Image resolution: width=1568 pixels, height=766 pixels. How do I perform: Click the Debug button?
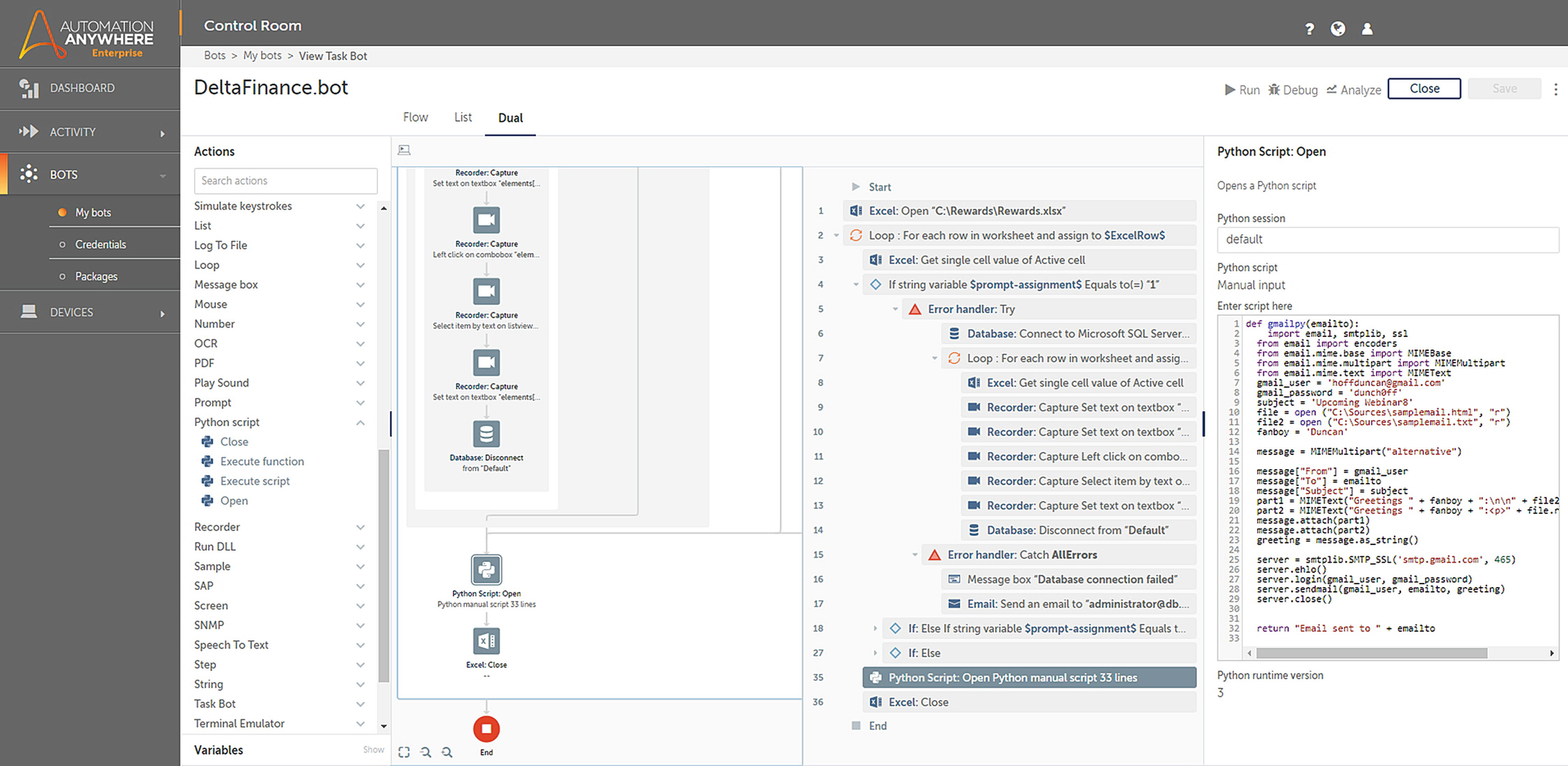point(1293,89)
